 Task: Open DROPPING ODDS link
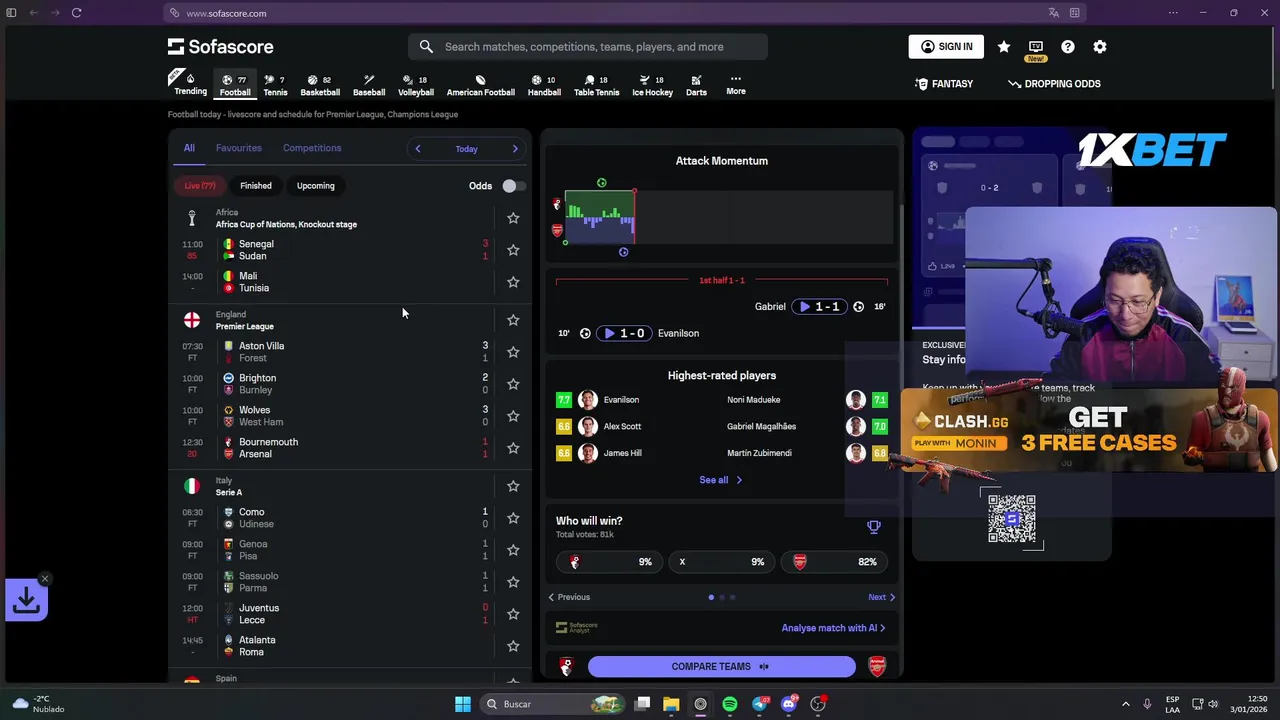[1054, 84]
